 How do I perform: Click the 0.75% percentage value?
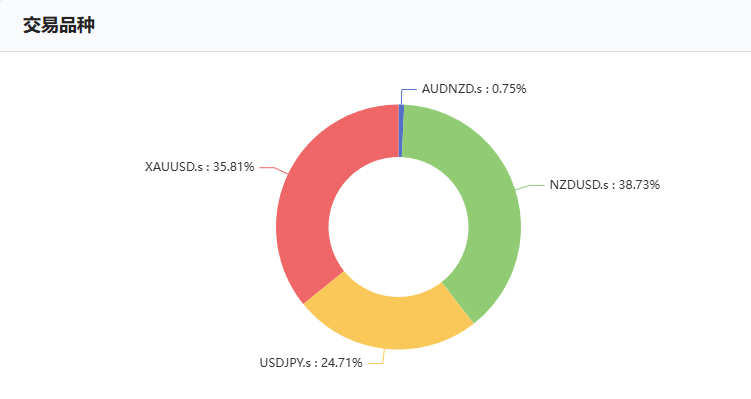509,89
